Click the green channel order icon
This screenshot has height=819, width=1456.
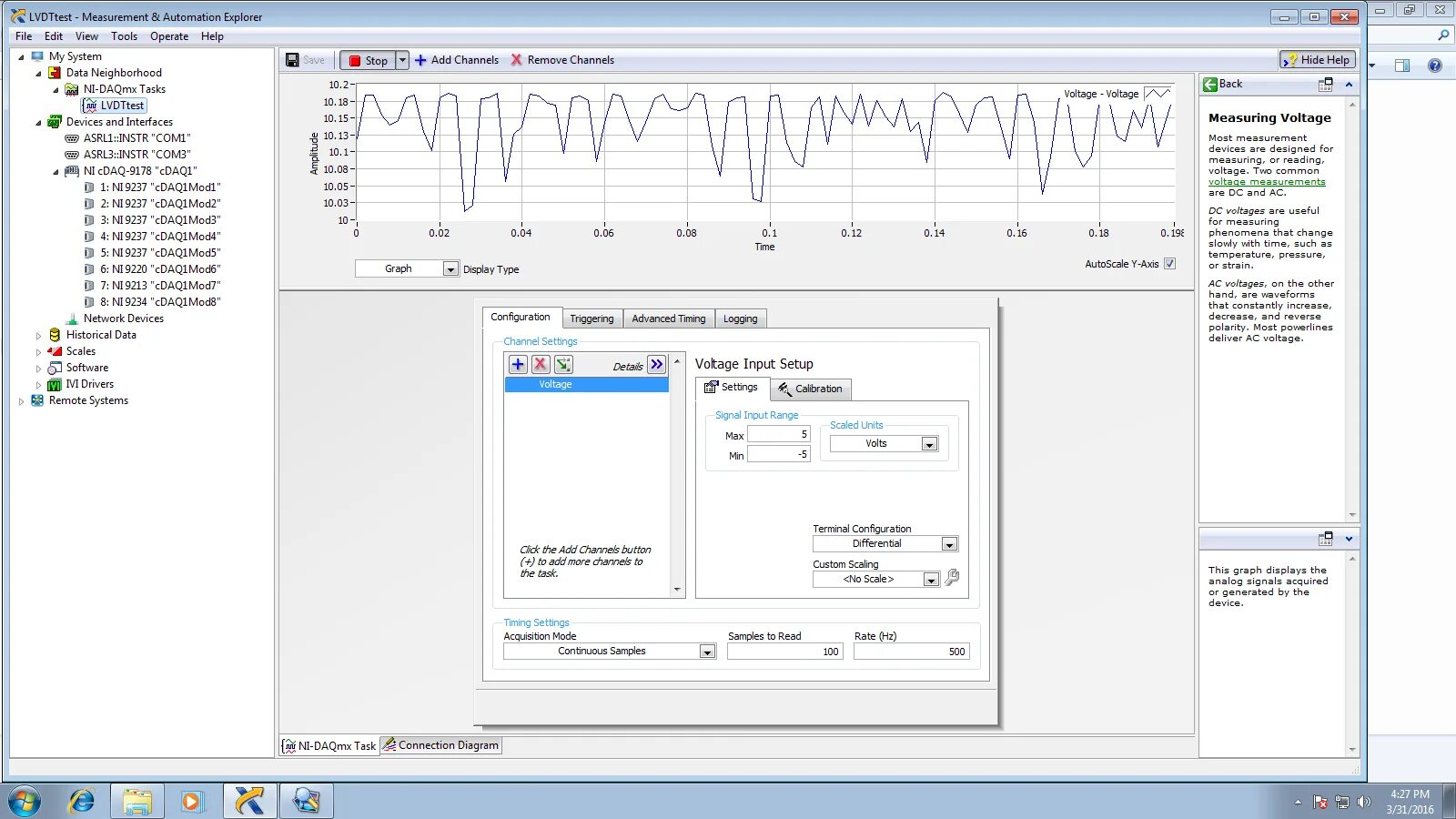[564, 364]
